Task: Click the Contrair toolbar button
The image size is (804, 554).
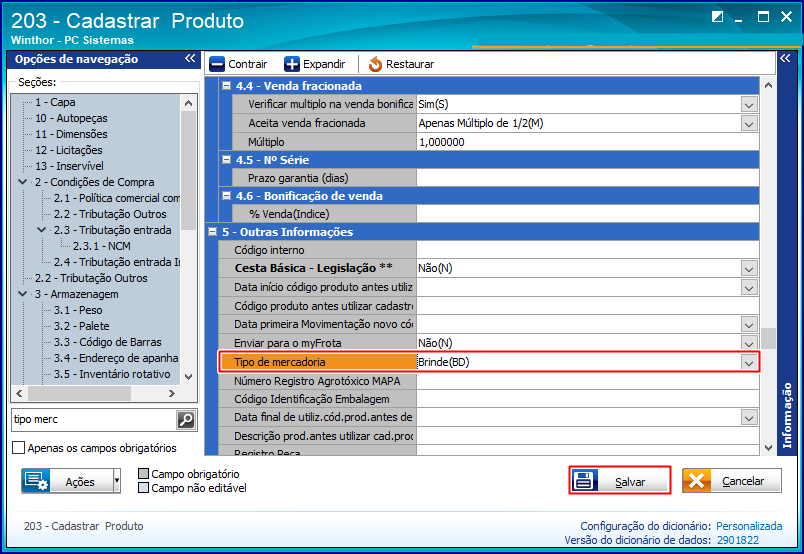Action: (238, 64)
